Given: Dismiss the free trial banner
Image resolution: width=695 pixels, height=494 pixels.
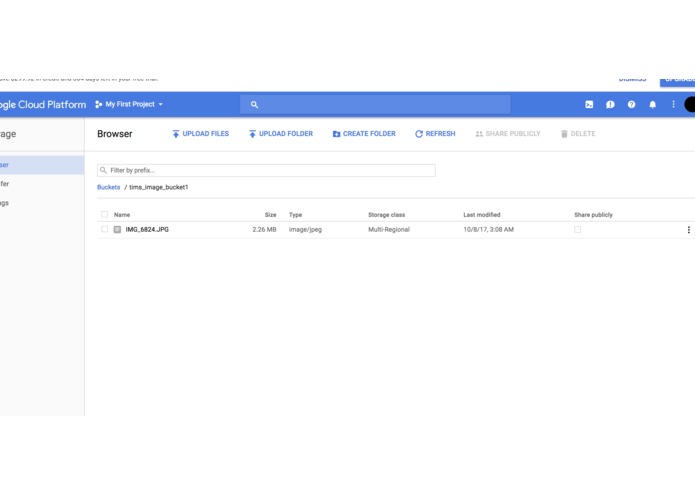Looking at the screenshot, I should [633, 79].
